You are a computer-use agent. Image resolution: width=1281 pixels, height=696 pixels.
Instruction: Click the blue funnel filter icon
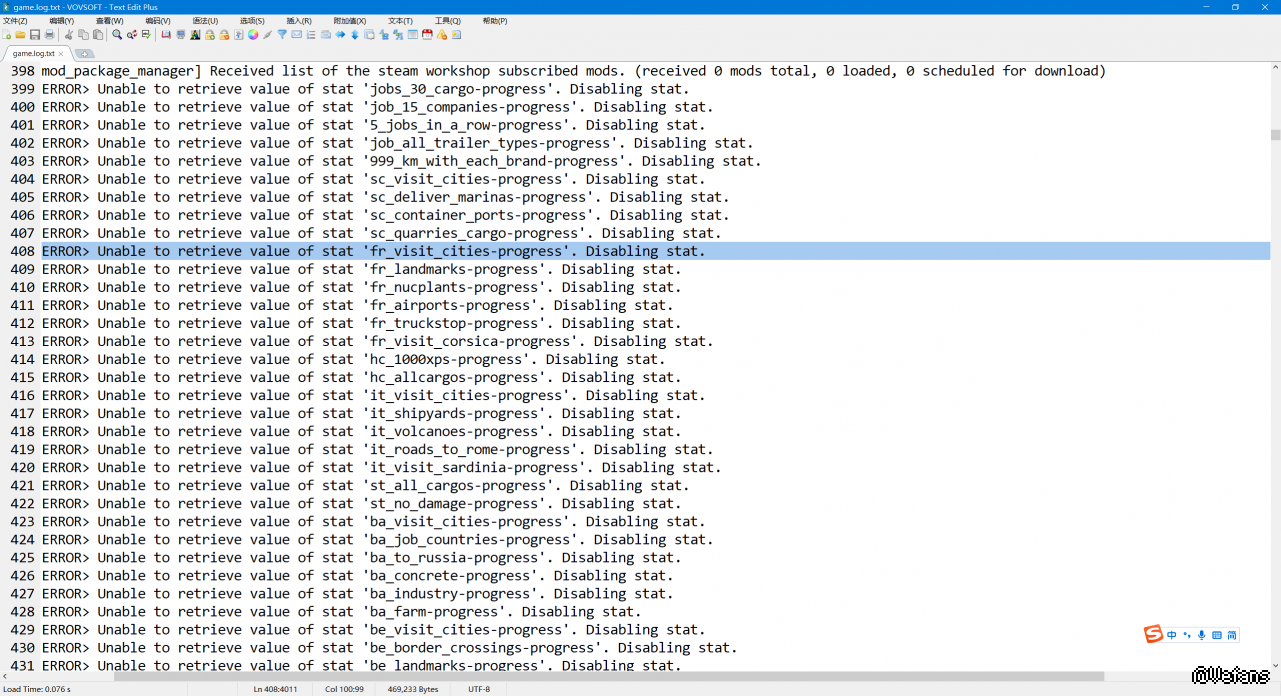[282, 34]
